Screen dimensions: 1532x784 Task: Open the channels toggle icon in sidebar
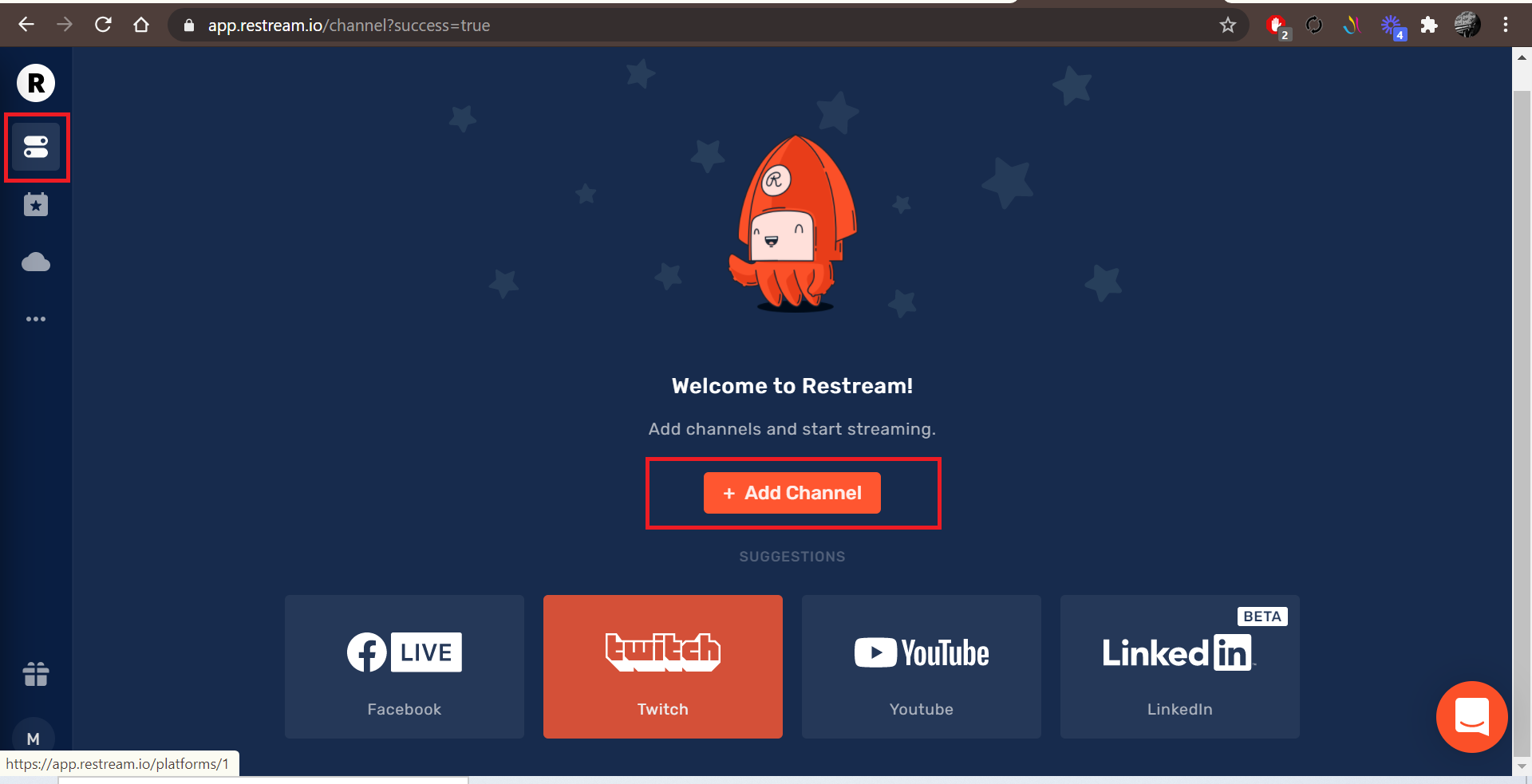[x=36, y=147]
